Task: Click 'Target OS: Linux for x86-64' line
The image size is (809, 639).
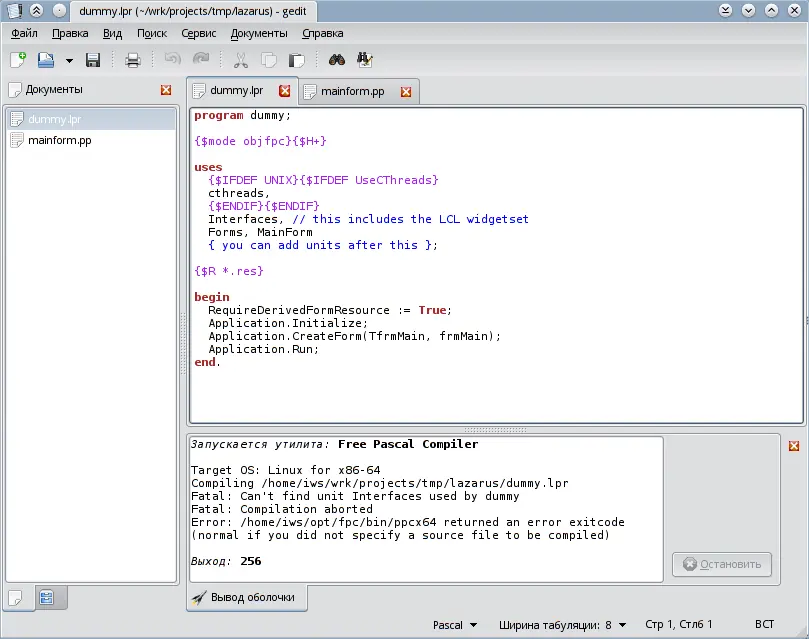Action: tap(285, 470)
